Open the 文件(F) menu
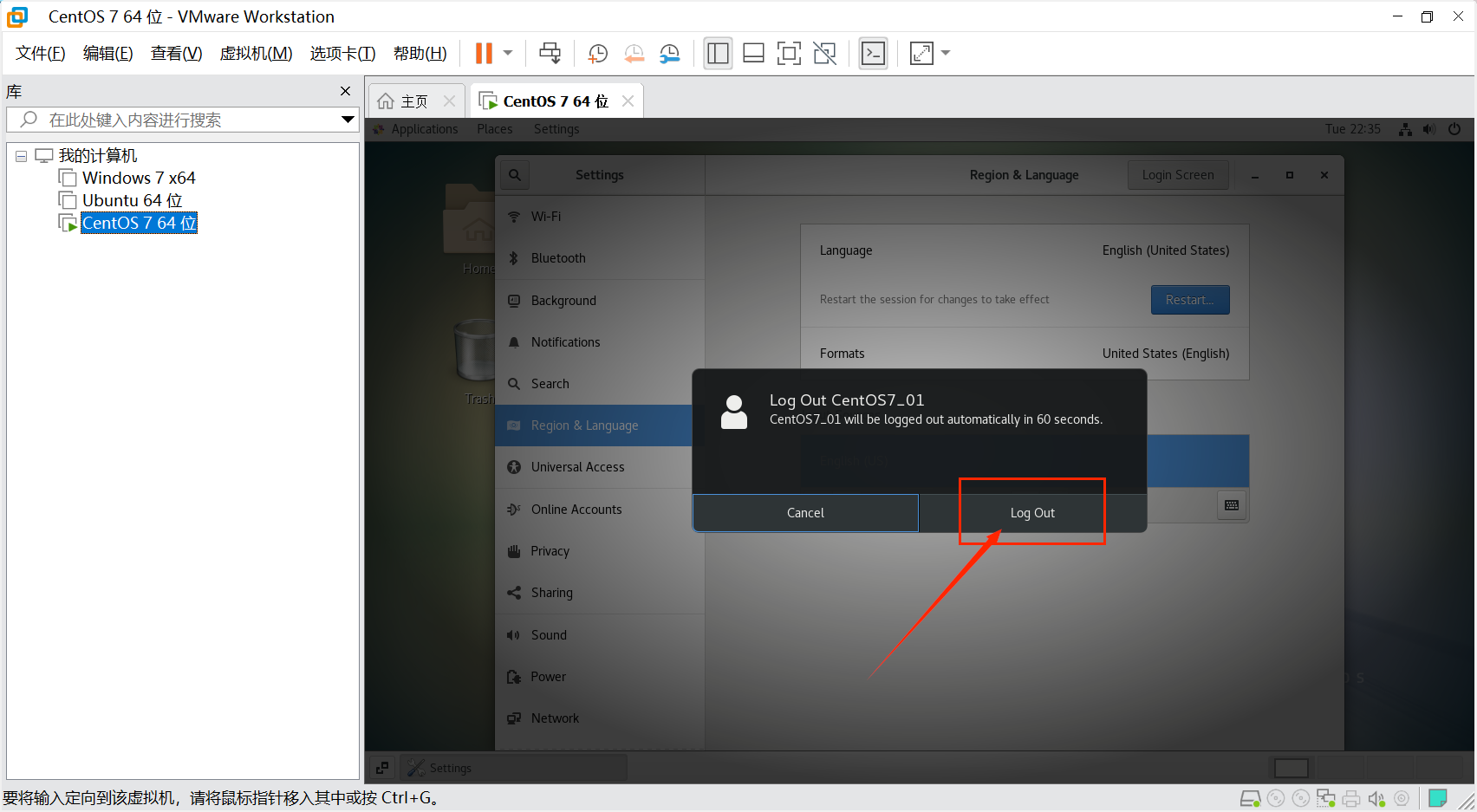1477x812 pixels. 41,54
